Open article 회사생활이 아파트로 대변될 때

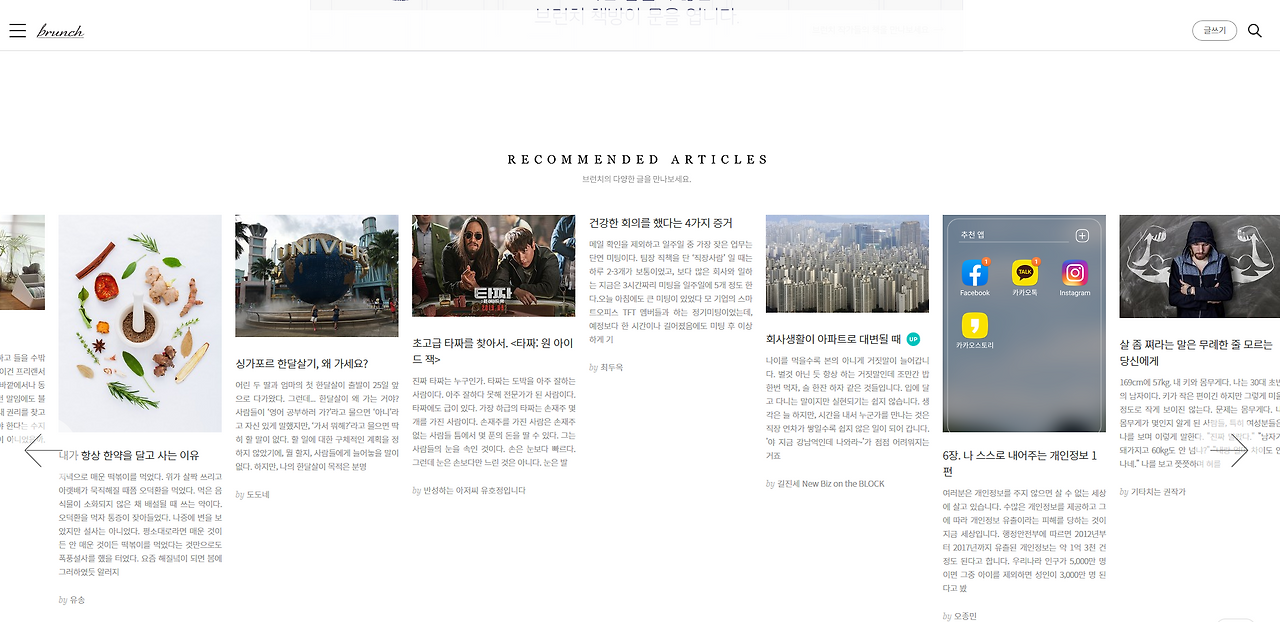(x=834, y=339)
